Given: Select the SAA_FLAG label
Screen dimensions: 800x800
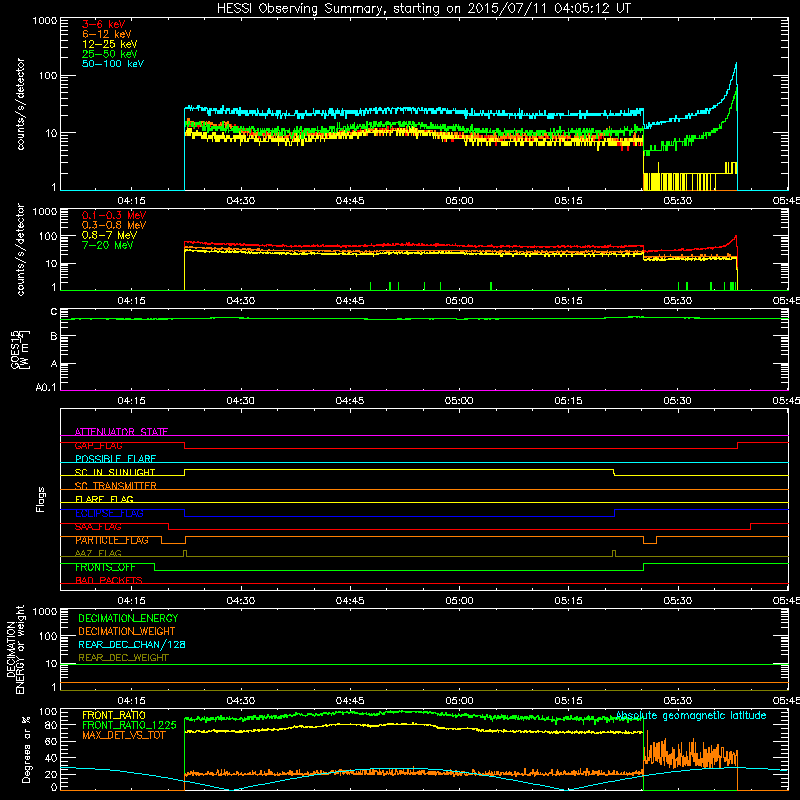Looking at the screenshot, I should tap(98, 527).
